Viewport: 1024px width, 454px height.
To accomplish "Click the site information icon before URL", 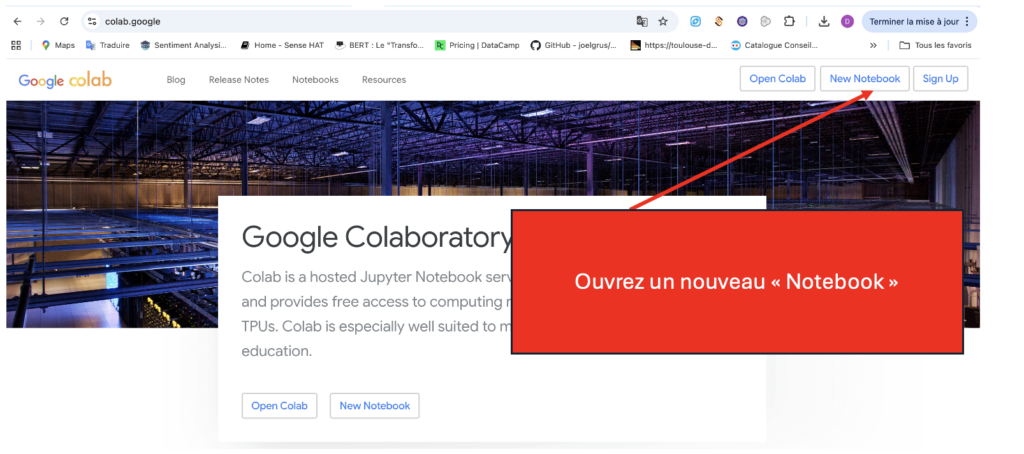I will (x=91, y=21).
